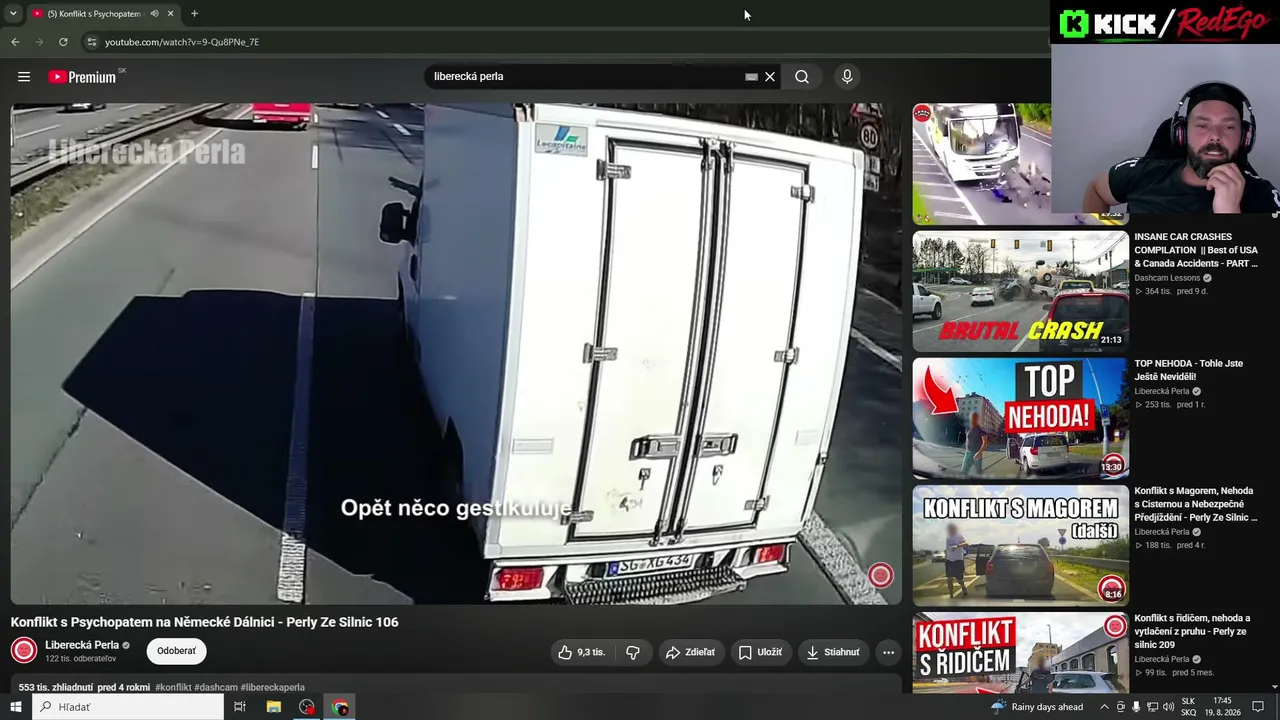The height and width of the screenshot is (720, 1280).
Task: Open INSANE CAR CRASHES COMPILATION title
Action: tap(1196, 250)
